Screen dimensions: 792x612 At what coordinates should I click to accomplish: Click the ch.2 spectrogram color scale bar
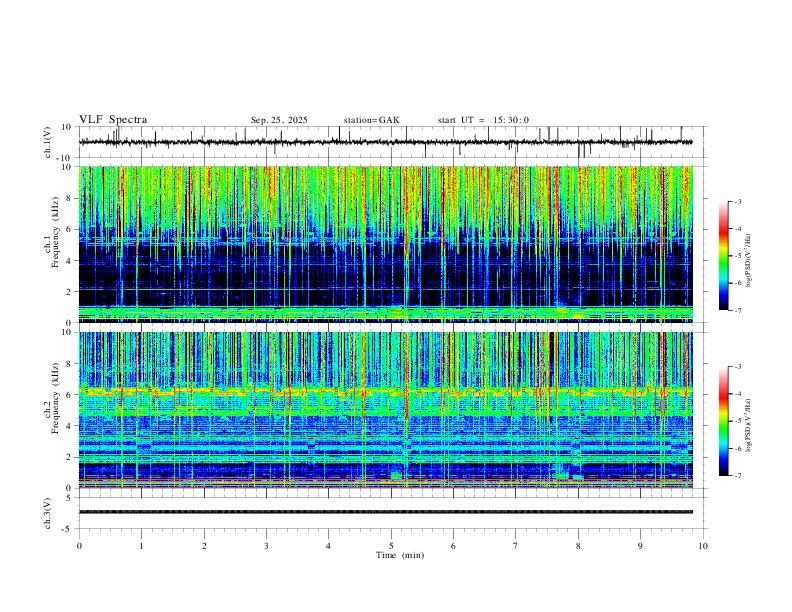[723, 421]
